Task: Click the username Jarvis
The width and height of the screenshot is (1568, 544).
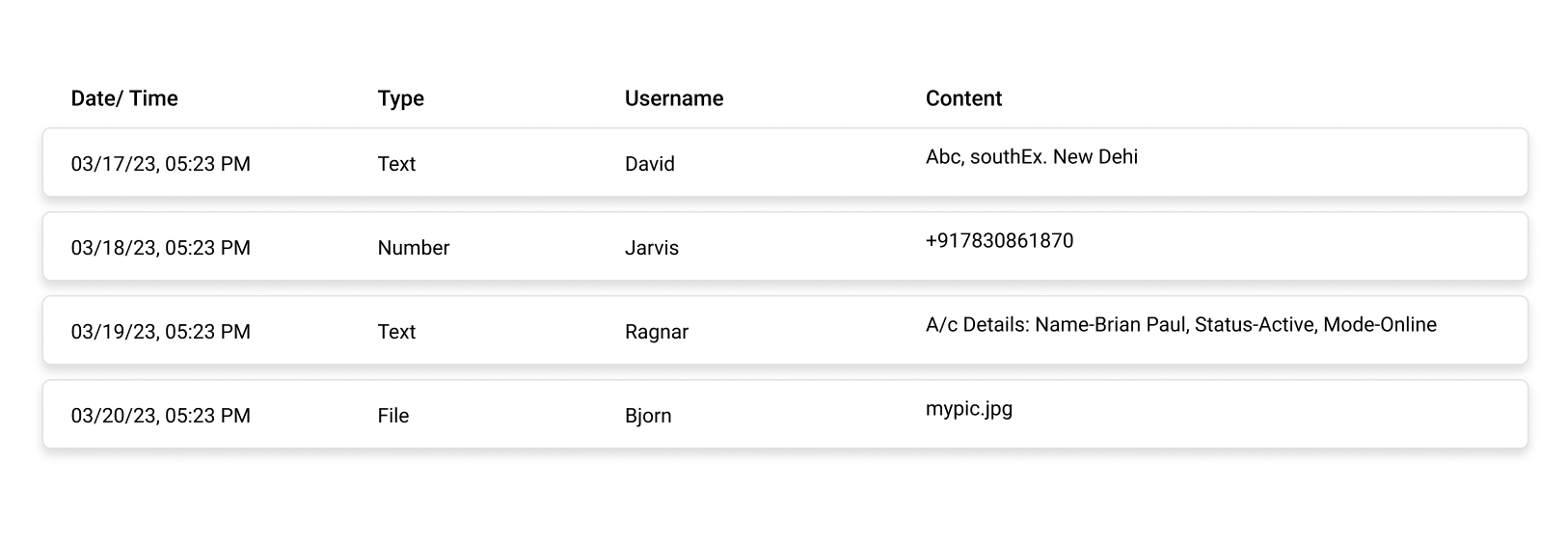Action: pyautogui.click(x=652, y=248)
